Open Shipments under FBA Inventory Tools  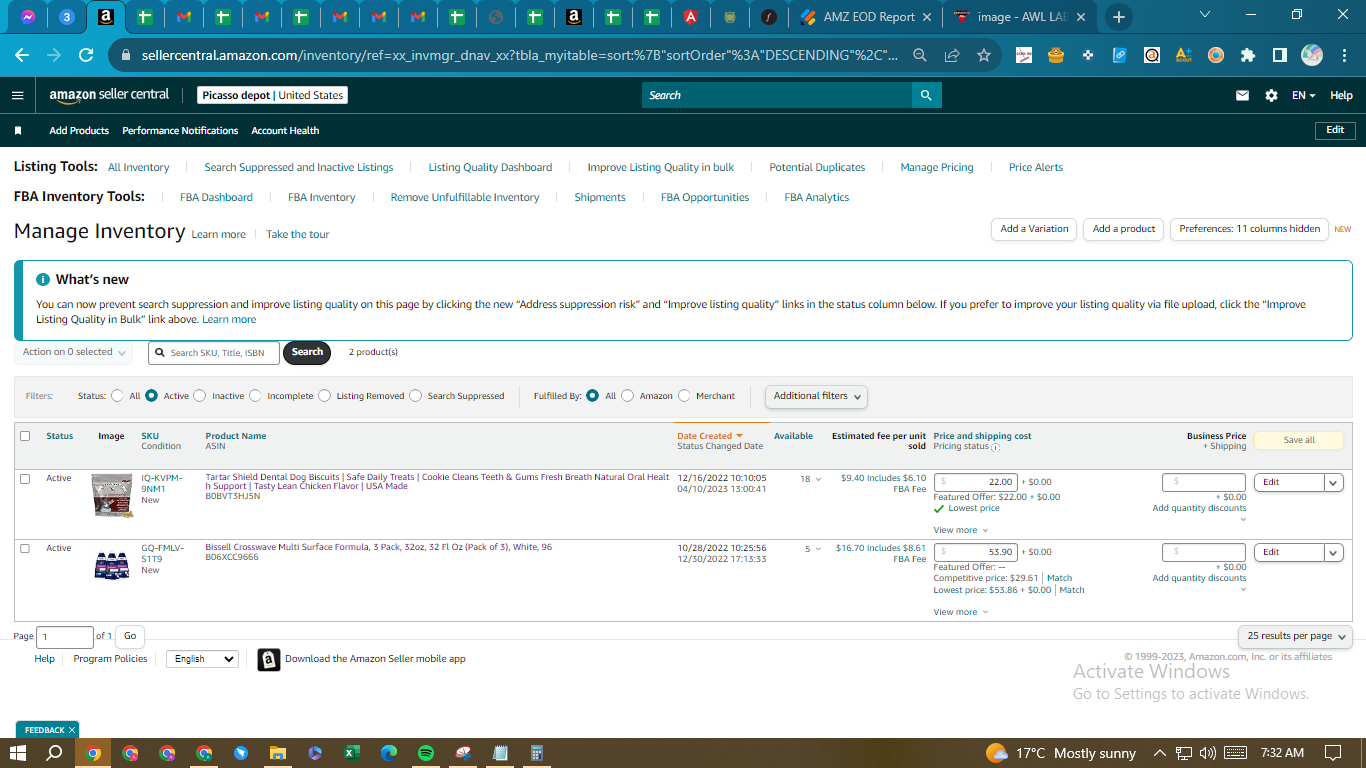600,198
